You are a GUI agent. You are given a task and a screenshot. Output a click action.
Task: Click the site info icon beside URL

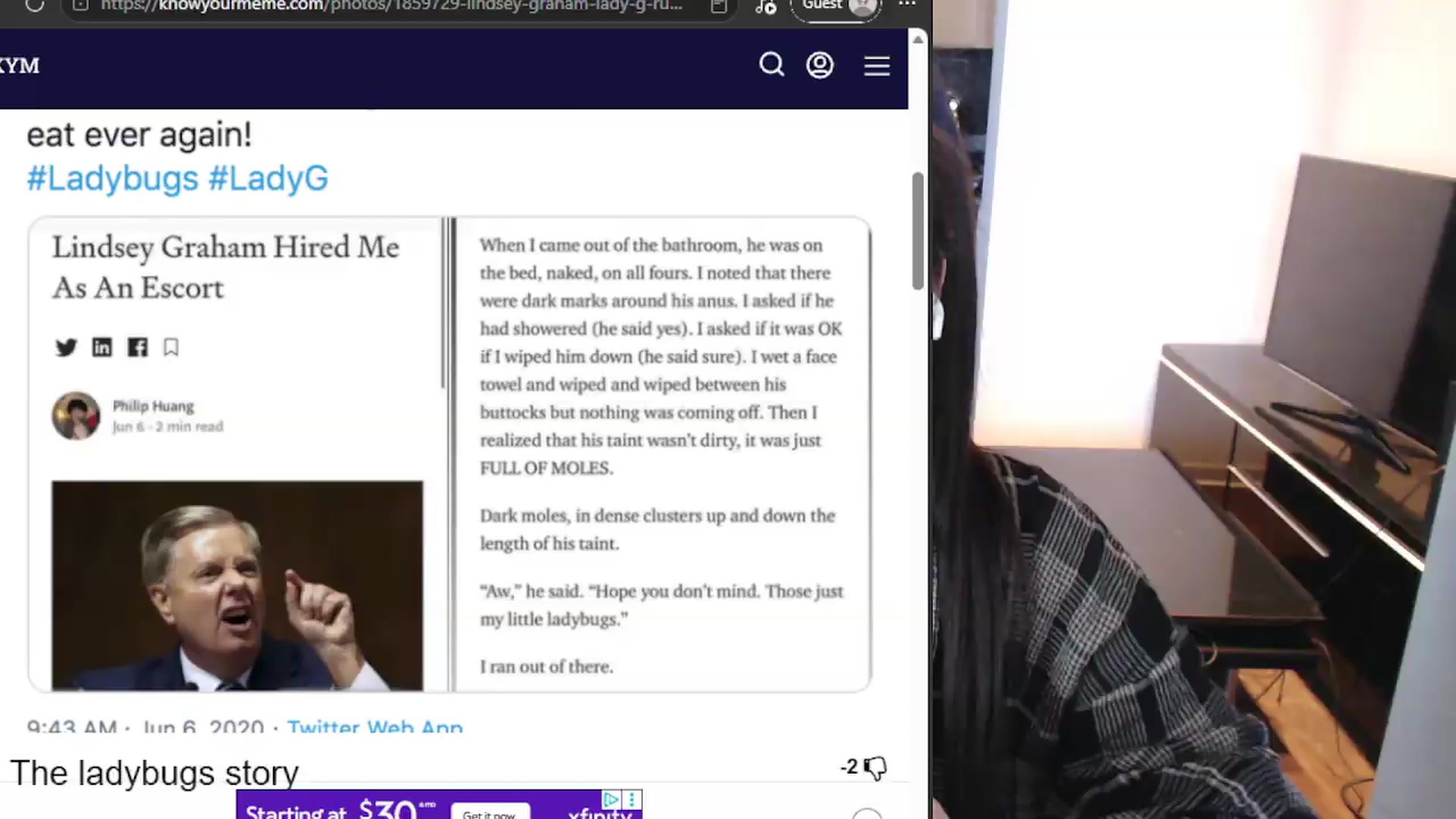(81, 5)
